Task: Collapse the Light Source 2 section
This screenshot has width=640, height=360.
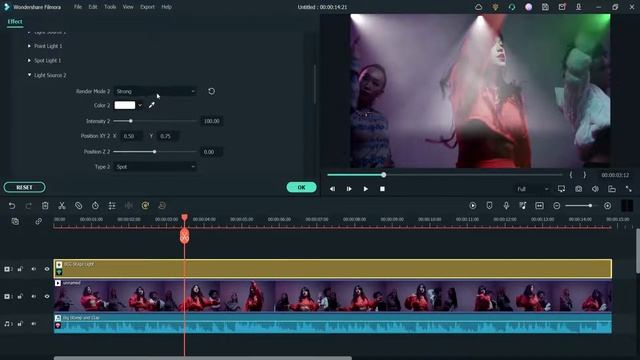Action: (x=29, y=75)
